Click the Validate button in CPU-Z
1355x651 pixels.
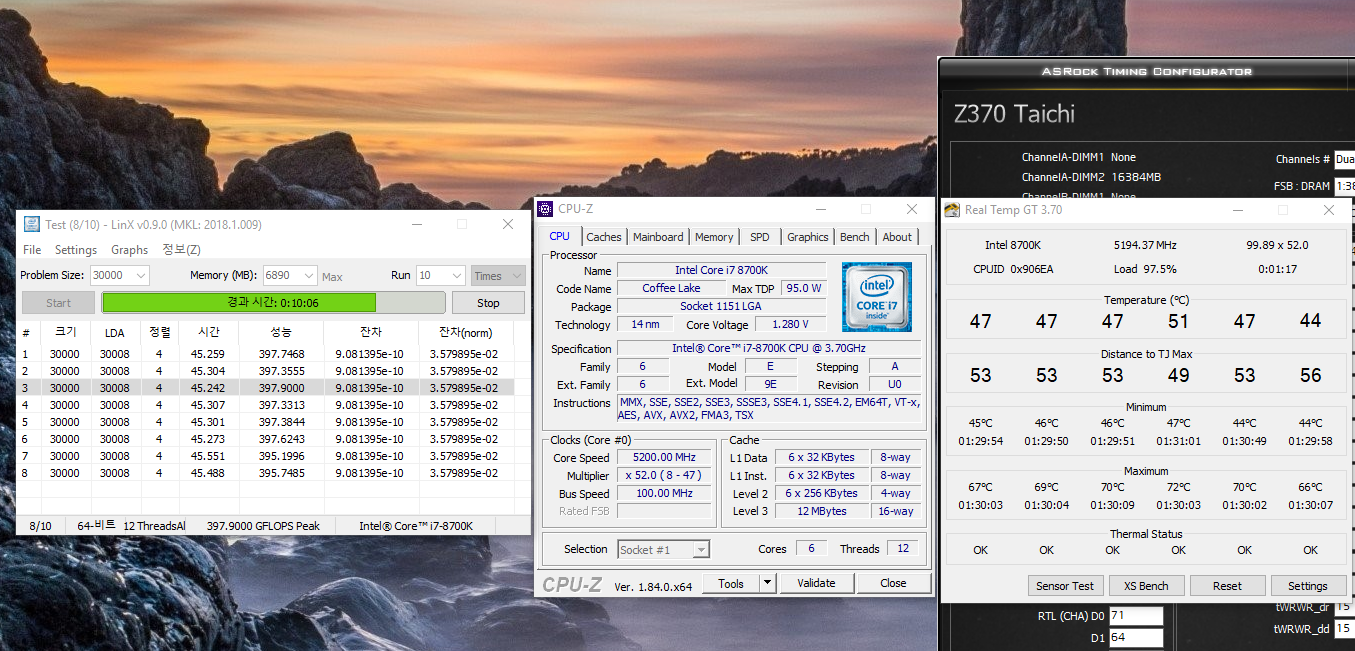click(816, 583)
